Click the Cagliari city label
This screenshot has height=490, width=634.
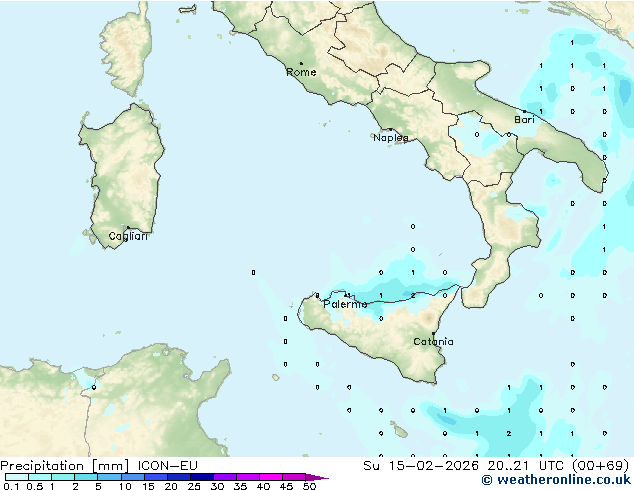pyautogui.click(x=128, y=236)
